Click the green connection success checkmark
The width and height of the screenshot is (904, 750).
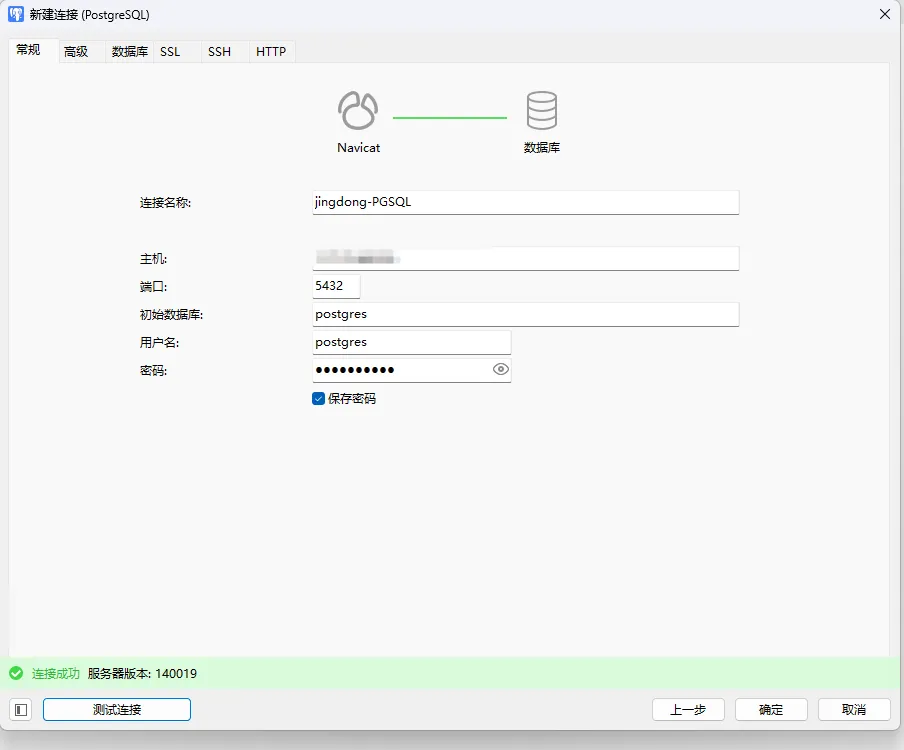[16, 673]
